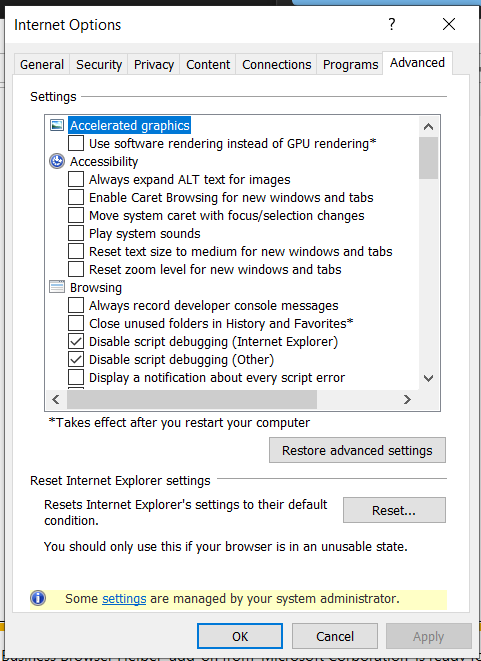Image resolution: width=481 pixels, height=661 pixels.
Task: Go to the Privacy tab
Action: (154, 64)
